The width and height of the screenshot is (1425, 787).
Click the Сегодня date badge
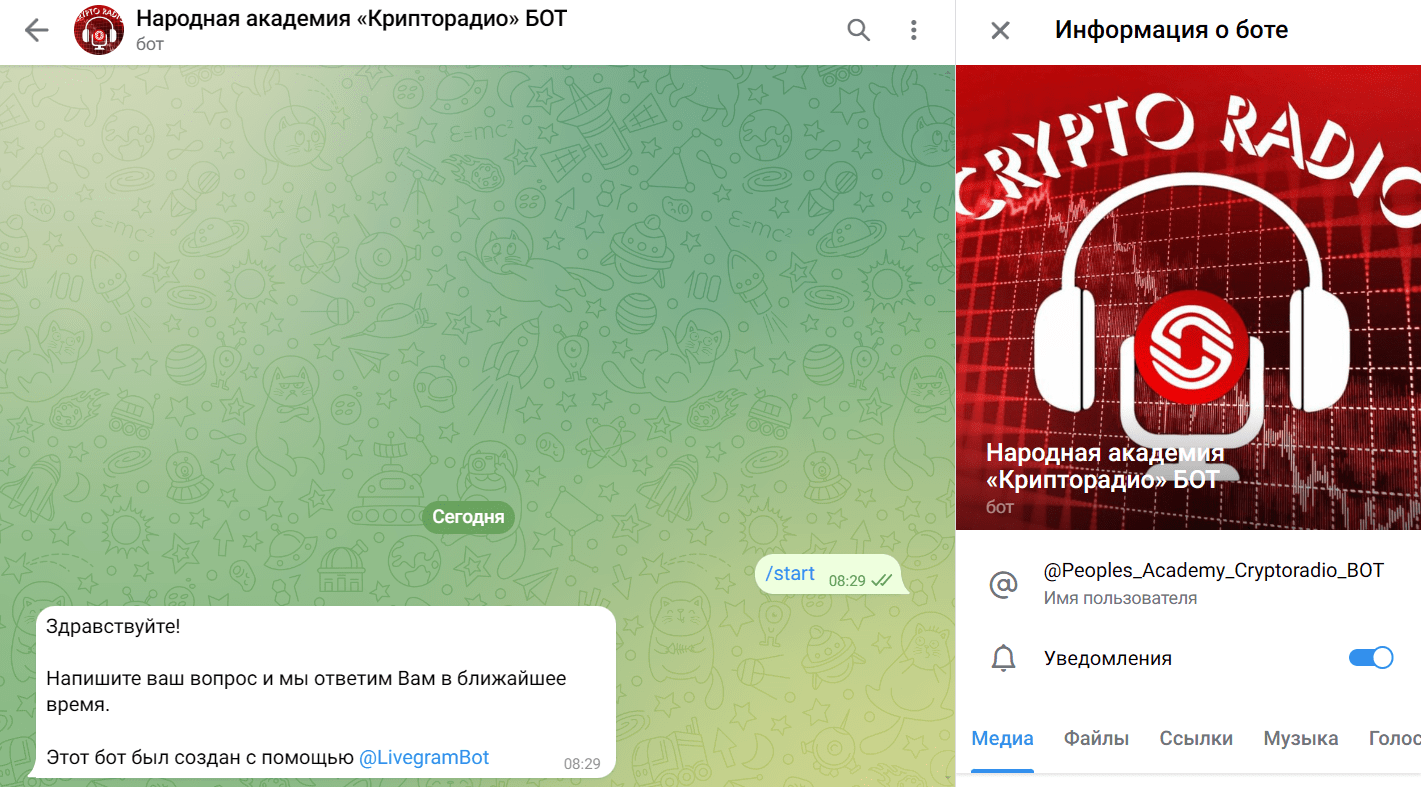point(468,518)
